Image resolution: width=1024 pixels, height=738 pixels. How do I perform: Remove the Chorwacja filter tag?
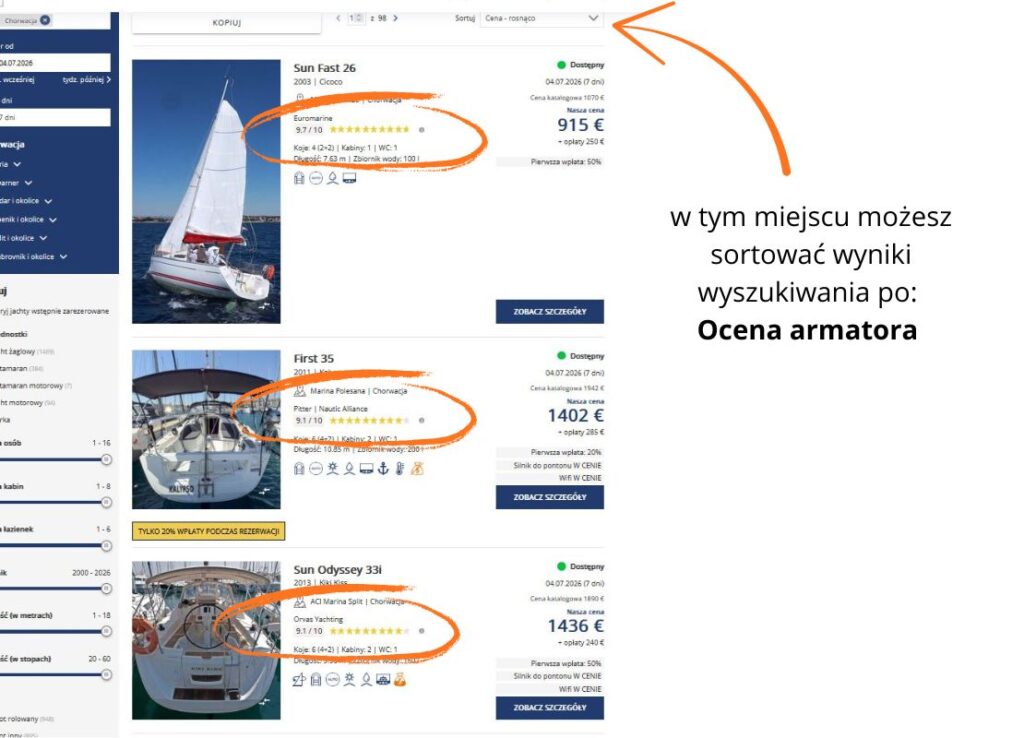point(46,19)
